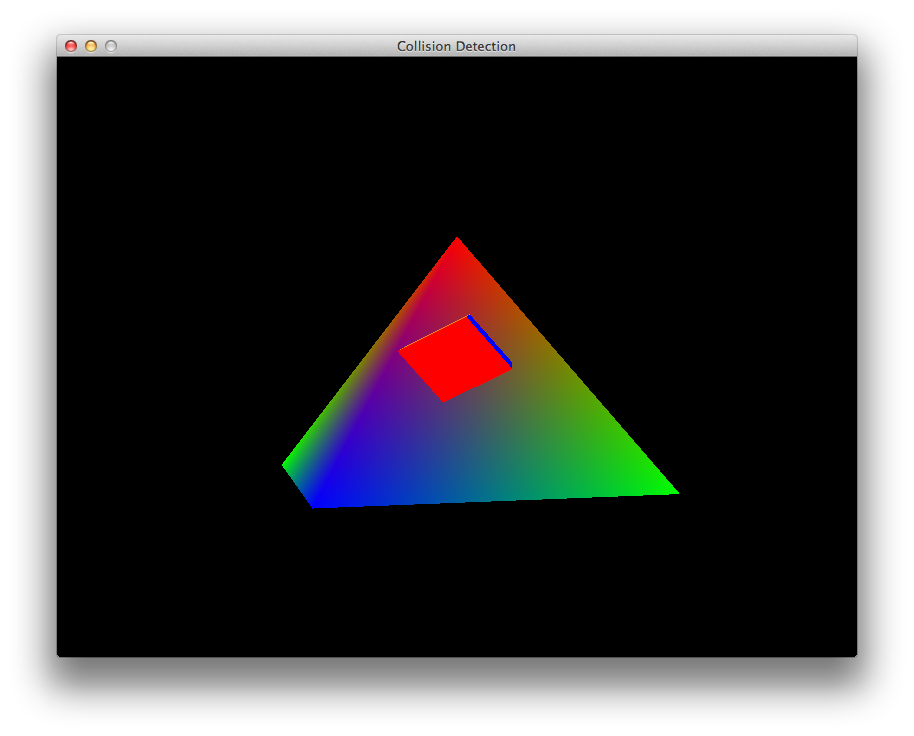Image resolution: width=914 pixels, height=736 pixels.
Task: Click the Collision Detection title text
Action: click(x=456, y=46)
